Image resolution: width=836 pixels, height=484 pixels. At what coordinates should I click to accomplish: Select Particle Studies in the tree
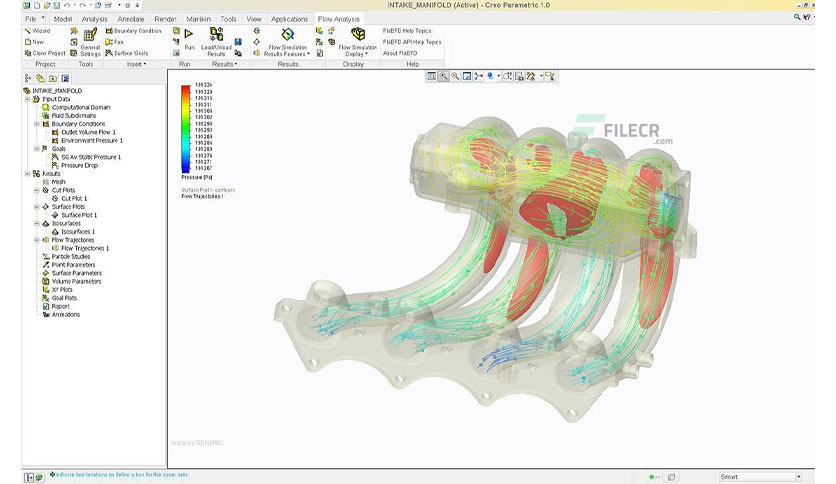pos(71,256)
